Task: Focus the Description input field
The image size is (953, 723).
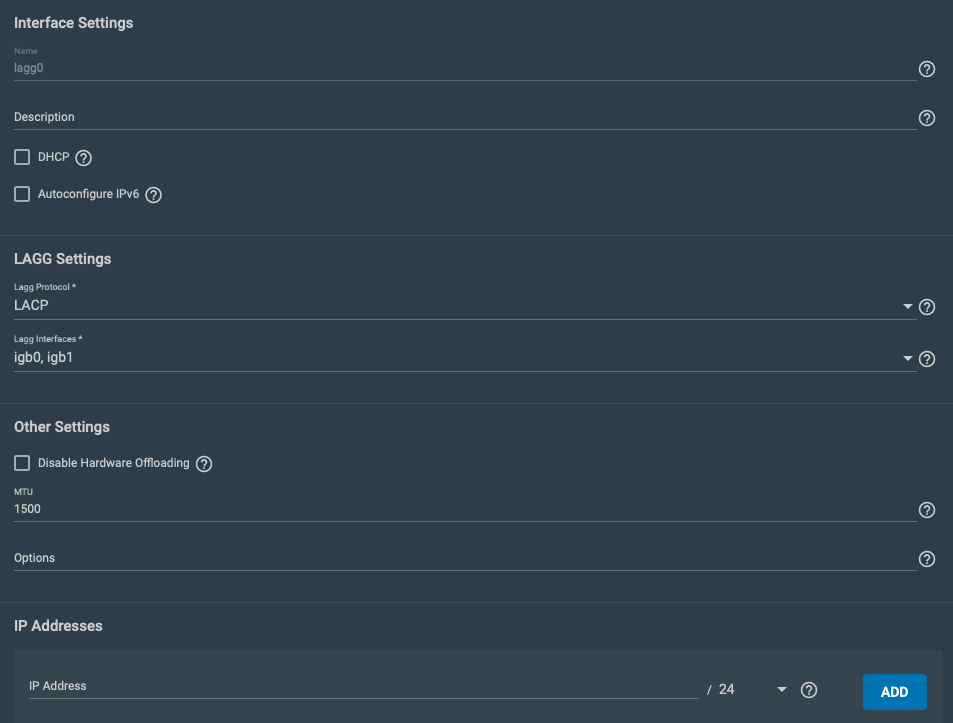Action: click(x=465, y=117)
